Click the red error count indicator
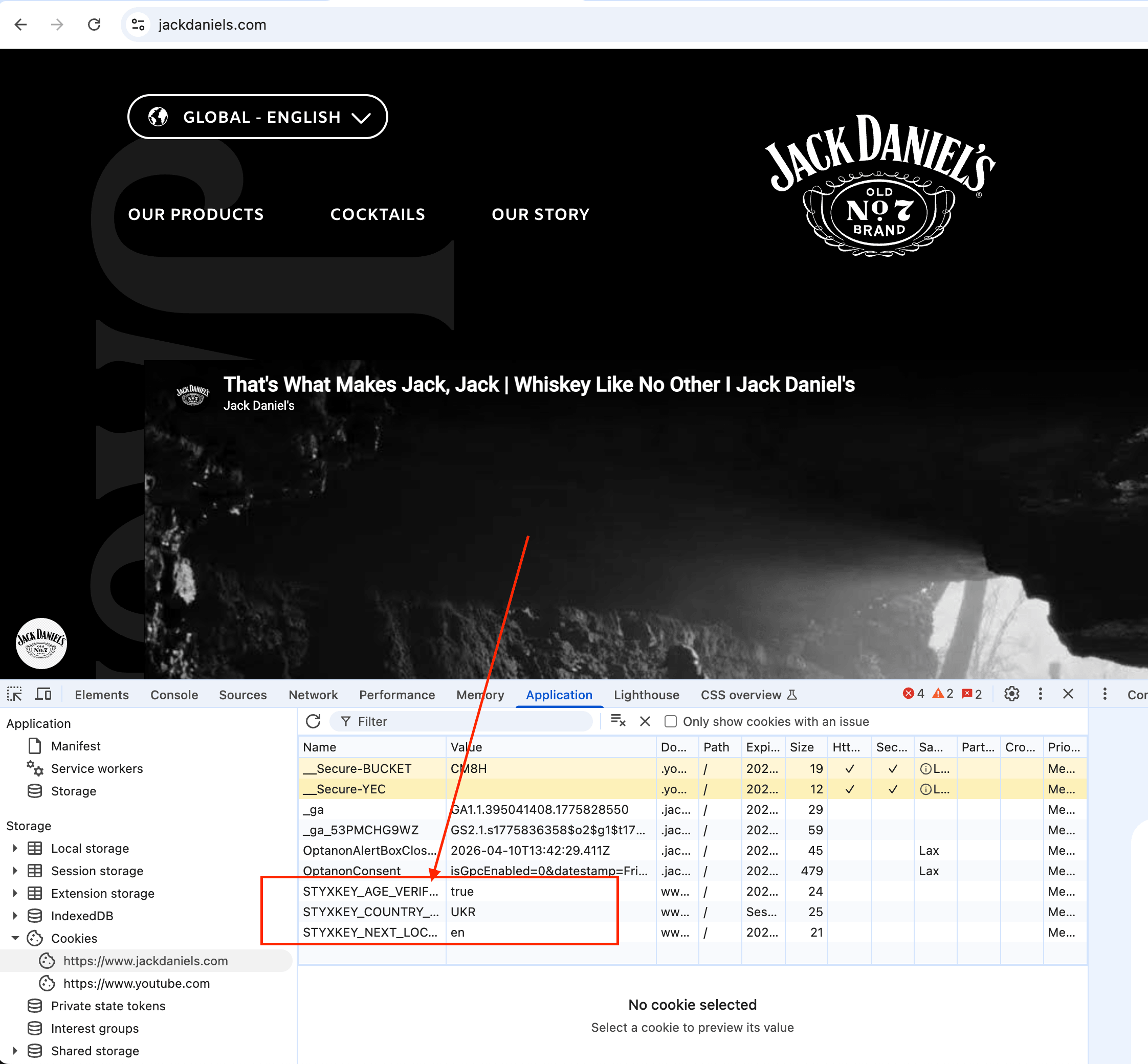 click(x=914, y=694)
